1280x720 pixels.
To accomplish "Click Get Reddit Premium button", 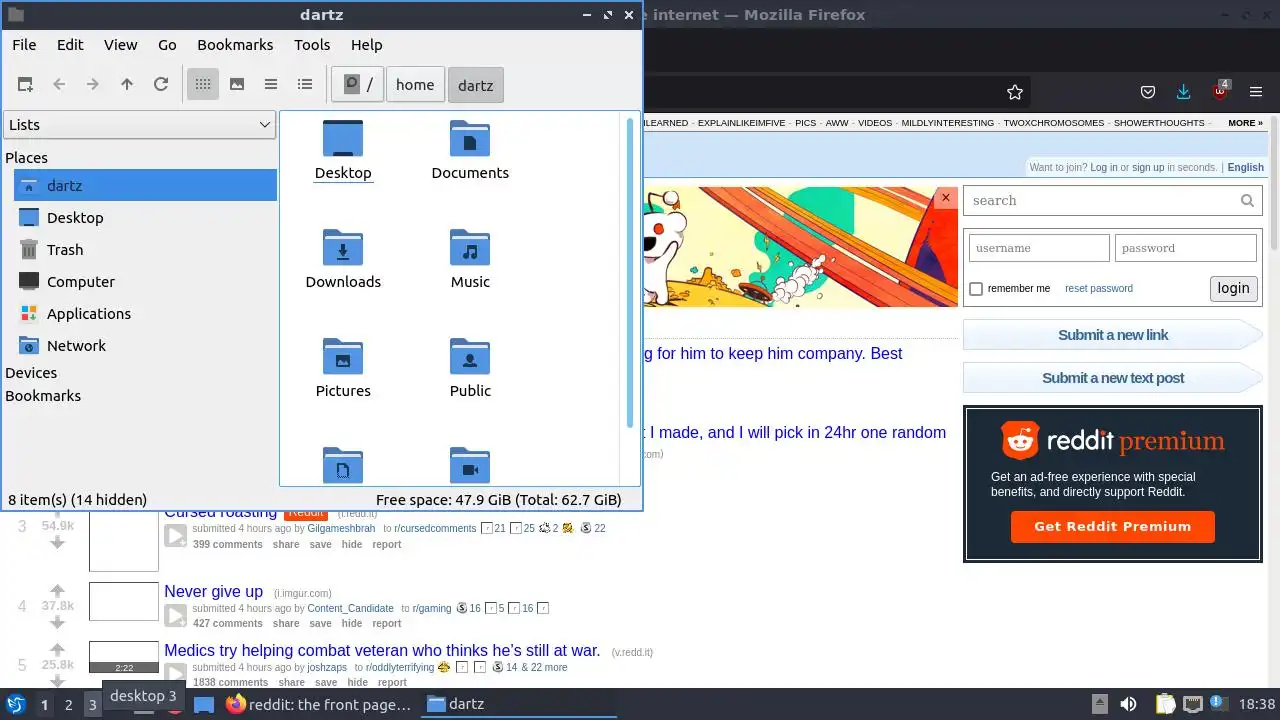I will click(1113, 527).
